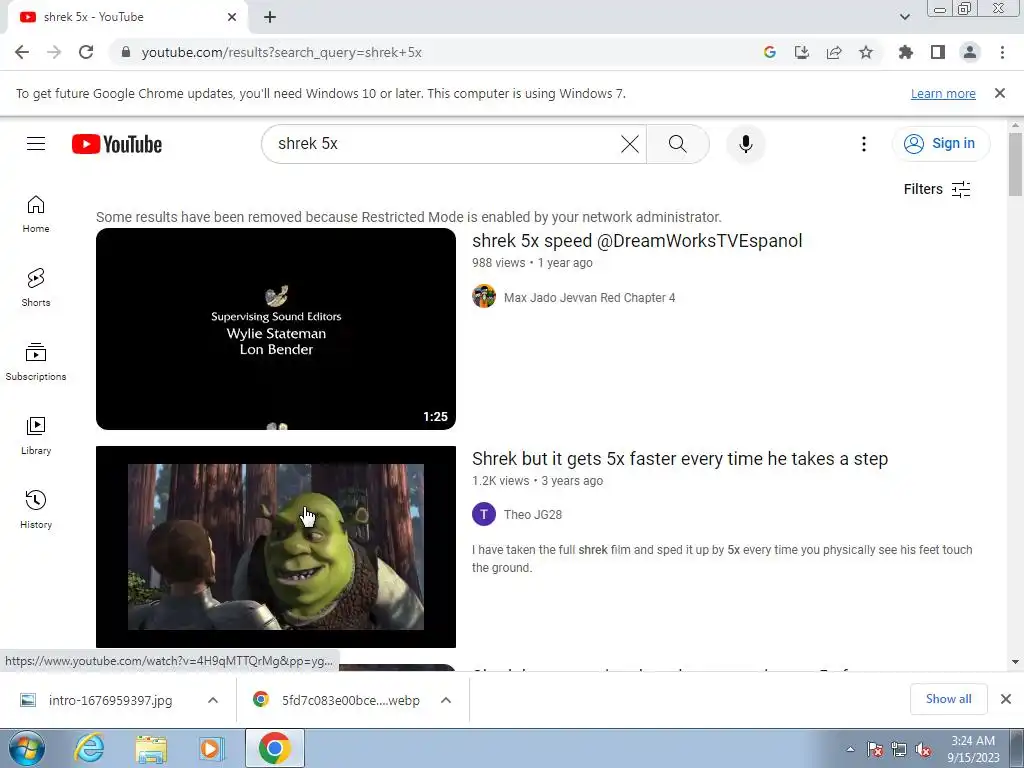Click the address bar URL
Screen dimensions: 1024x768
[281, 52]
